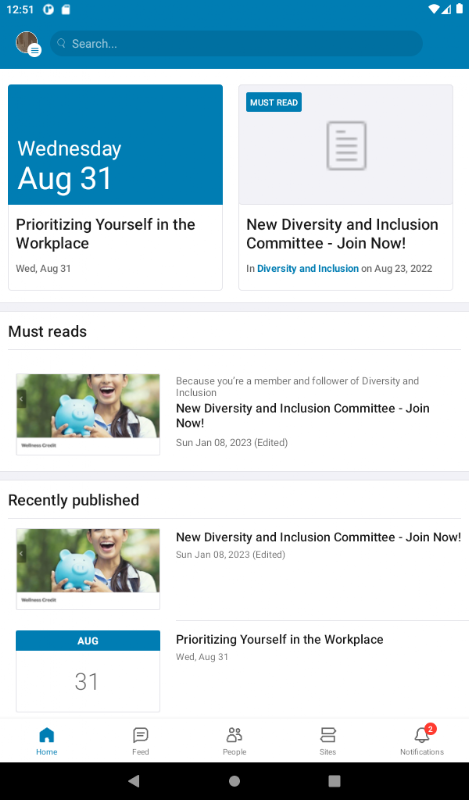The height and width of the screenshot is (800, 469).
Task: Open the Diversity and Inclusion site link
Action: 308,268
